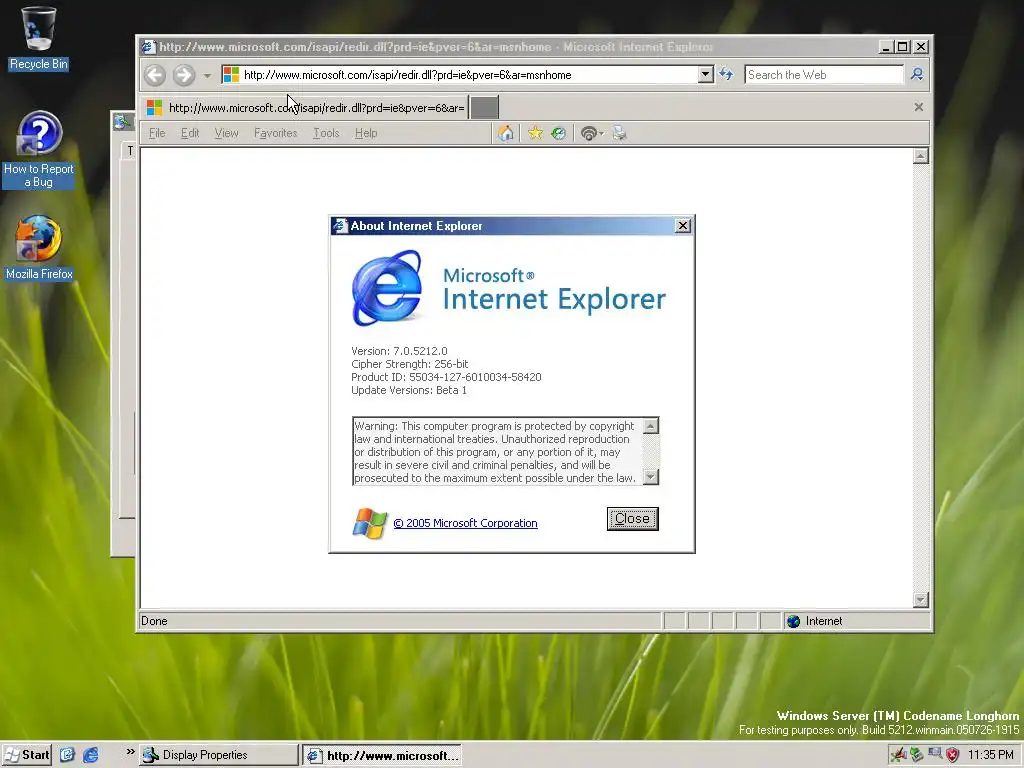Click the red security shield tray icon
This screenshot has width=1024, height=768.
(x=952, y=755)
